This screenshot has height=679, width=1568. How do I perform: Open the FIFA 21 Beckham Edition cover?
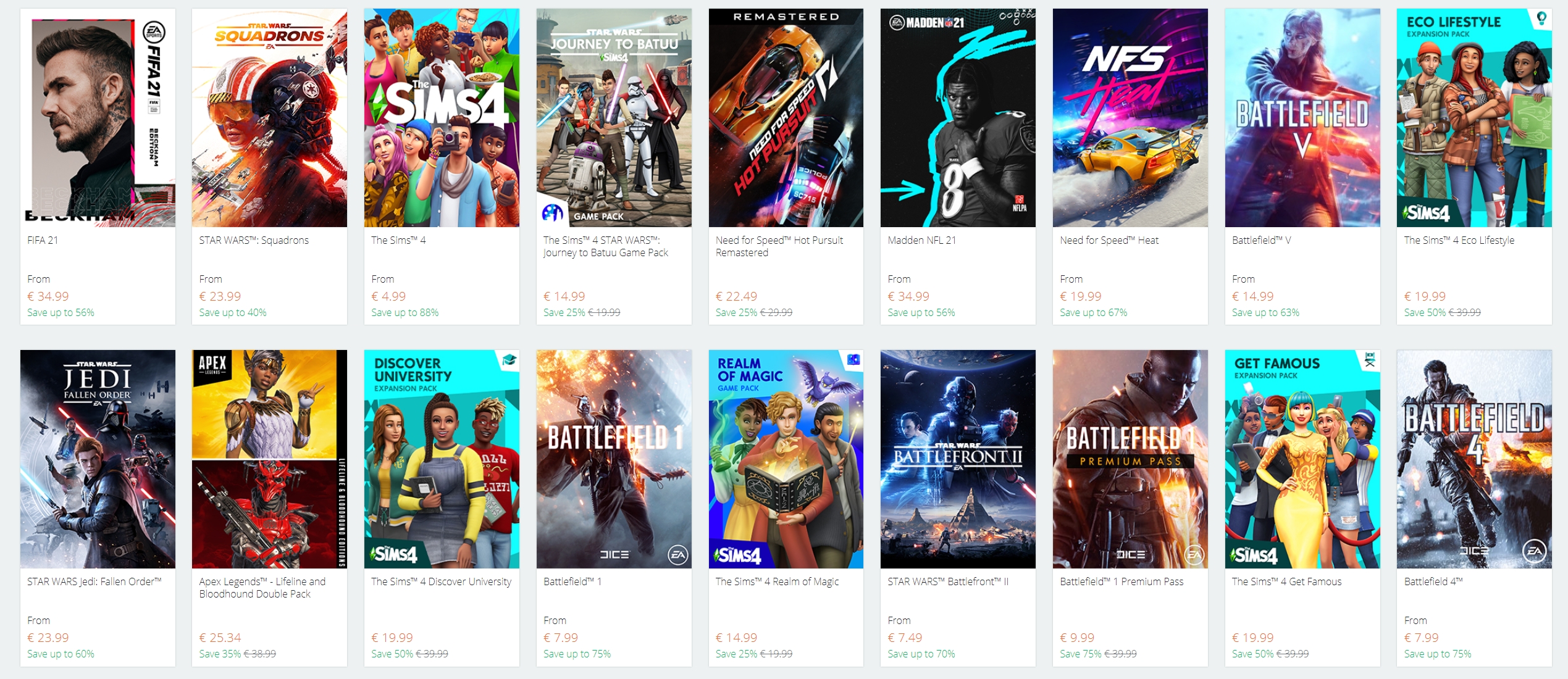(x=98, y=117)
